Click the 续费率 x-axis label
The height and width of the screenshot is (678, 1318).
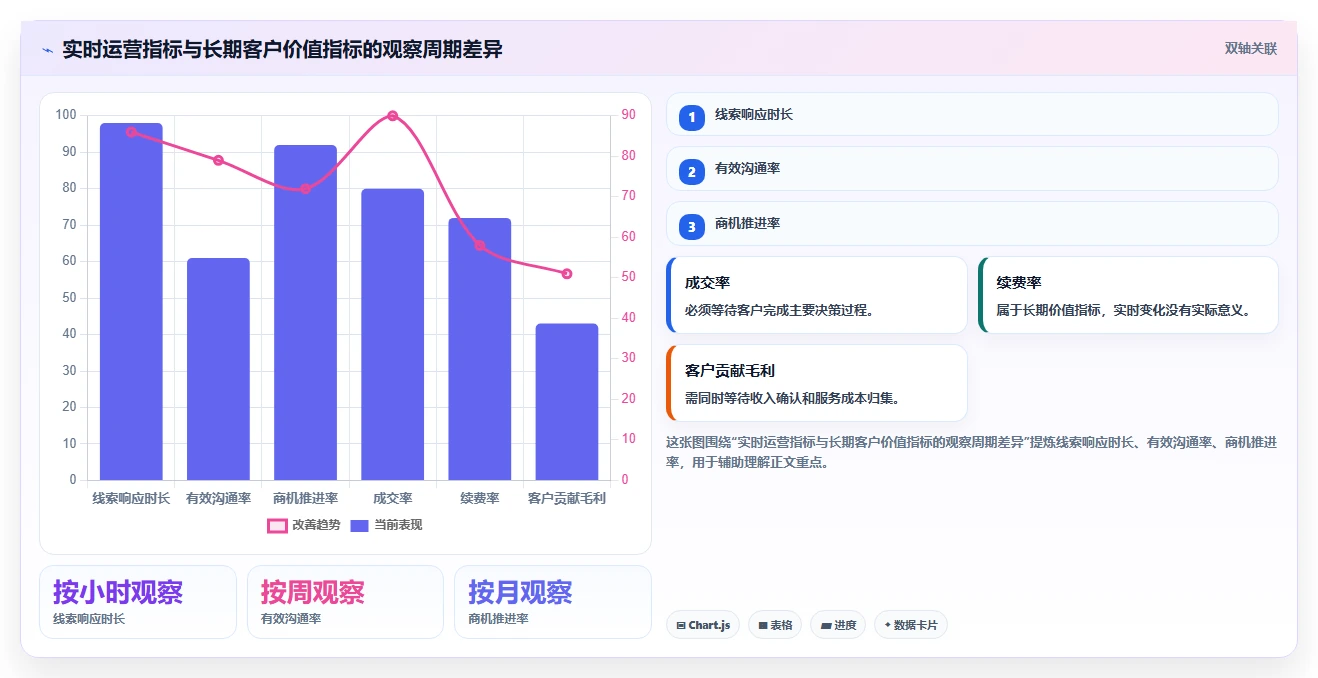(x=480, y=498)
